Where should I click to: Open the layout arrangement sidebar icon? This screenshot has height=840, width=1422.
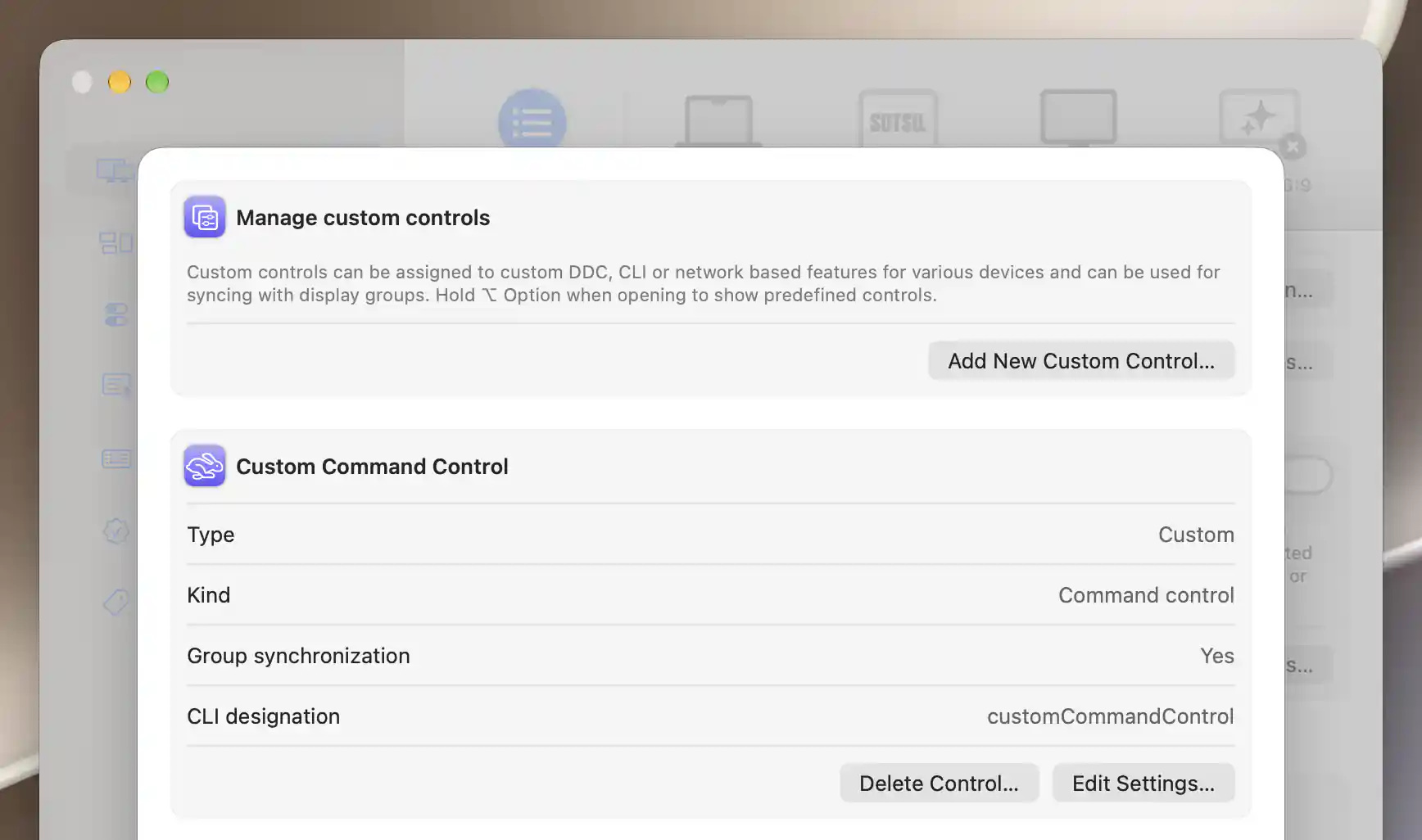(115, 242)
